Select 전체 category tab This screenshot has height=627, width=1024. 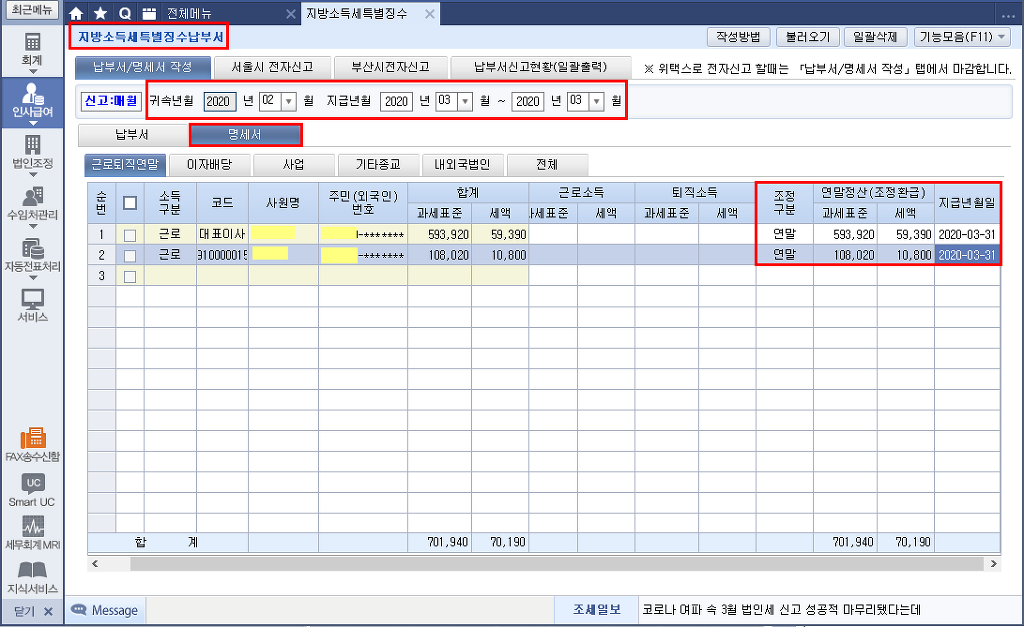point(547,165)
